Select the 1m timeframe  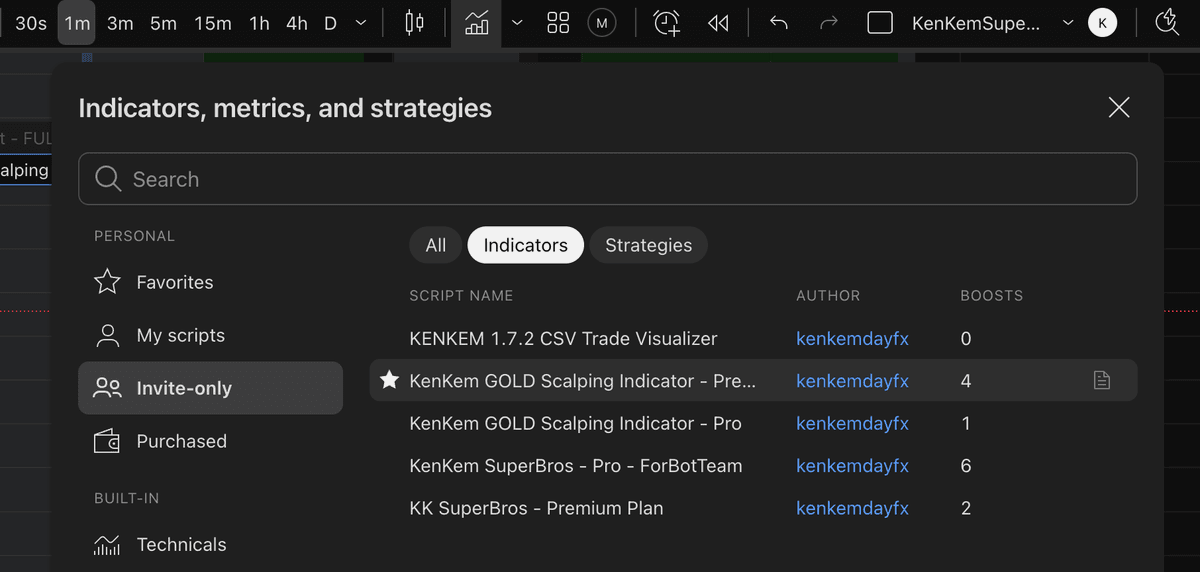coord(76,23)
